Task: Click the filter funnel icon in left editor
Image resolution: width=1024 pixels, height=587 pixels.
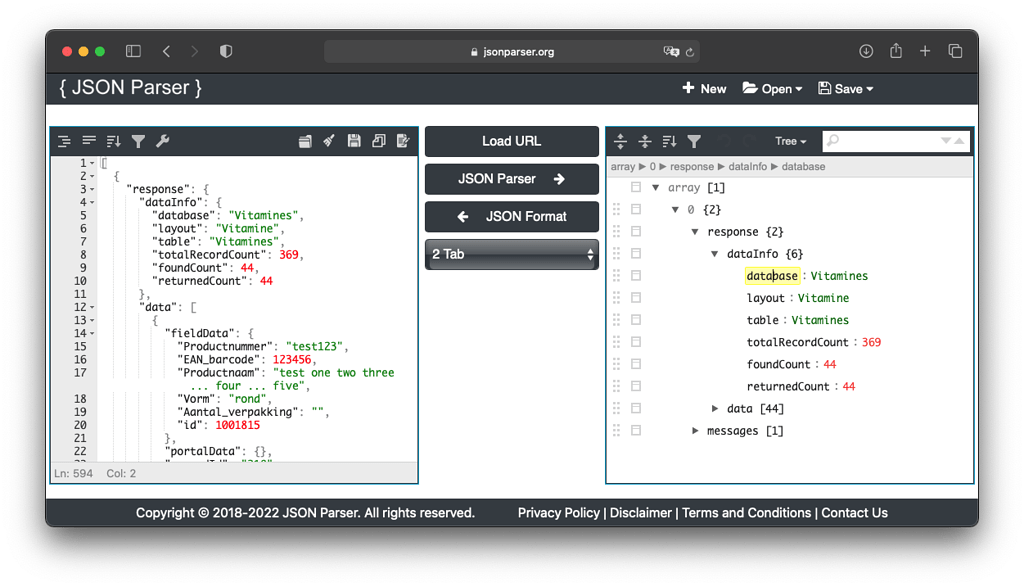Action: click(139, 142)
